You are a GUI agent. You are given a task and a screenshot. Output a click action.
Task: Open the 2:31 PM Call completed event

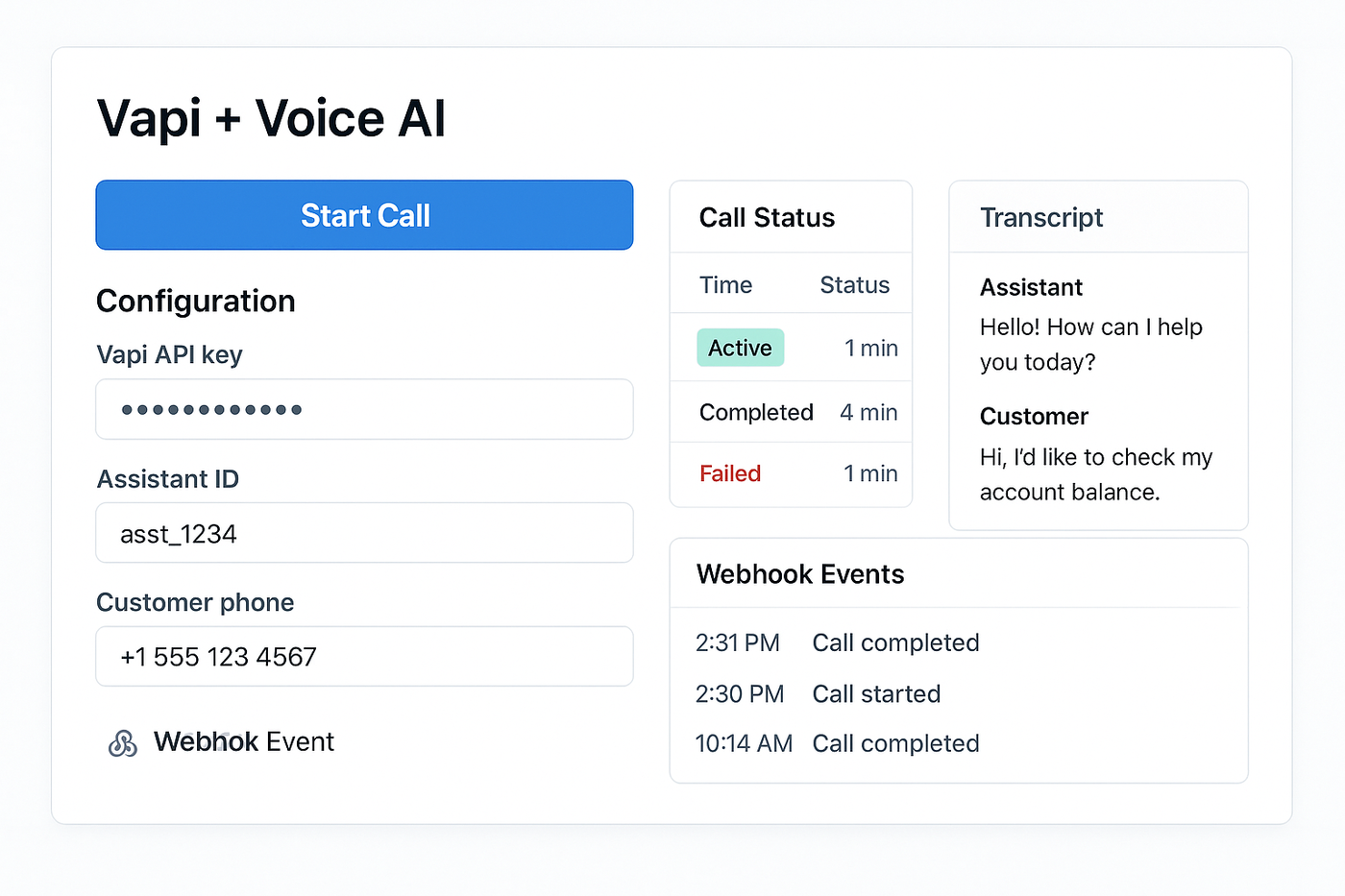[x=837, y=642]
